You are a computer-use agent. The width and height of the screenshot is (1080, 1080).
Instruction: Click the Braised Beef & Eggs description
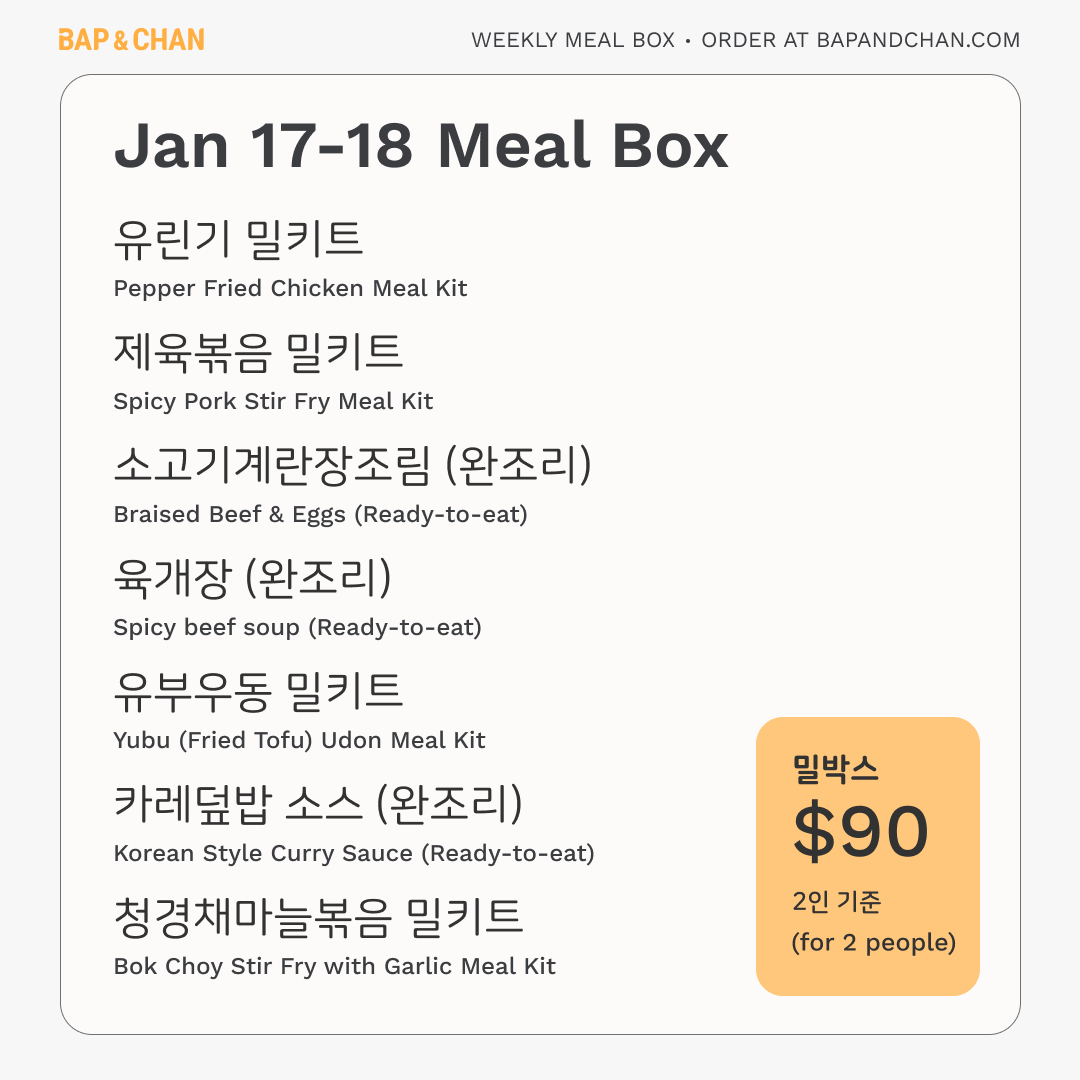tap(320, 514)
